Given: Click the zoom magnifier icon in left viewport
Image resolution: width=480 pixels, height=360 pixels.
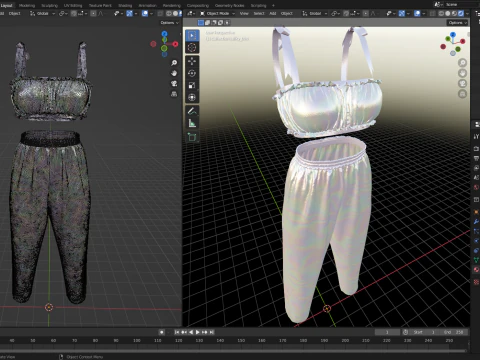Looking at the screenshot, I should (174, 63).
